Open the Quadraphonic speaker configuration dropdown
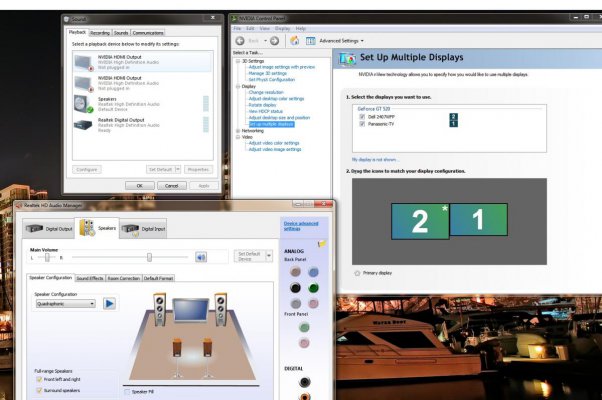This screenshot has height=400, width=602. [66, 304]
